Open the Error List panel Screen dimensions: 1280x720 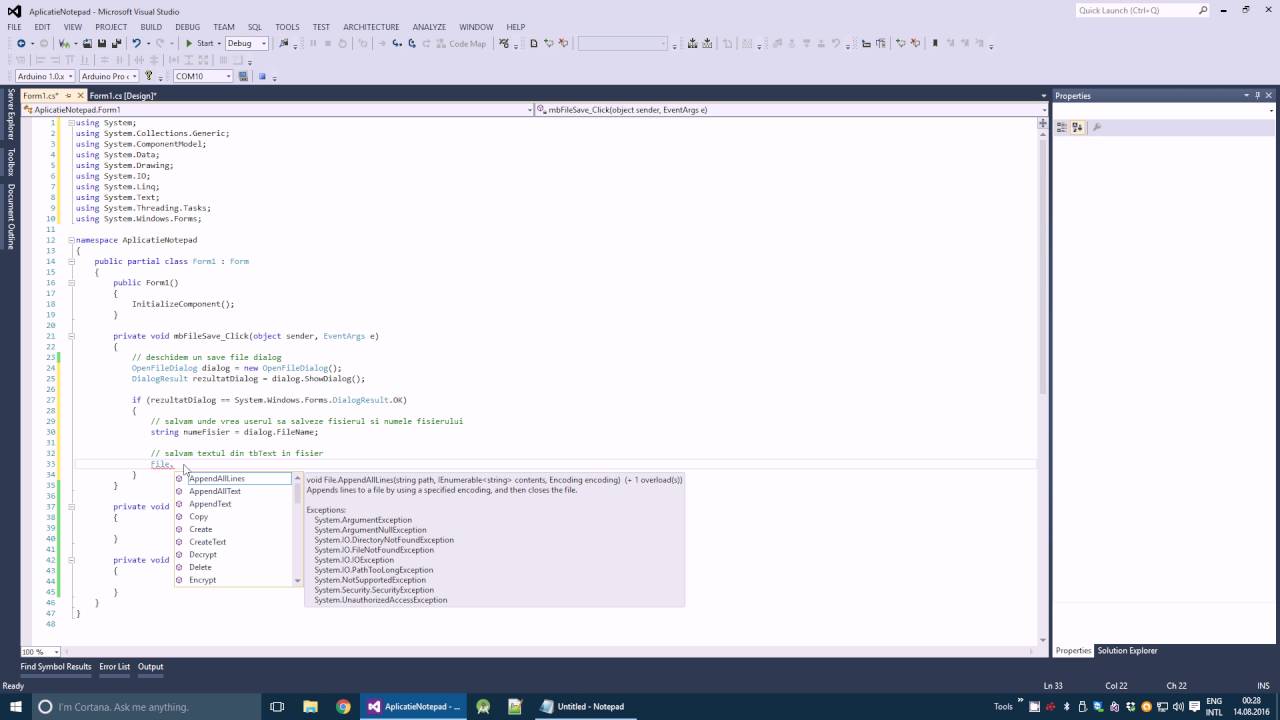tap(115, 667)
